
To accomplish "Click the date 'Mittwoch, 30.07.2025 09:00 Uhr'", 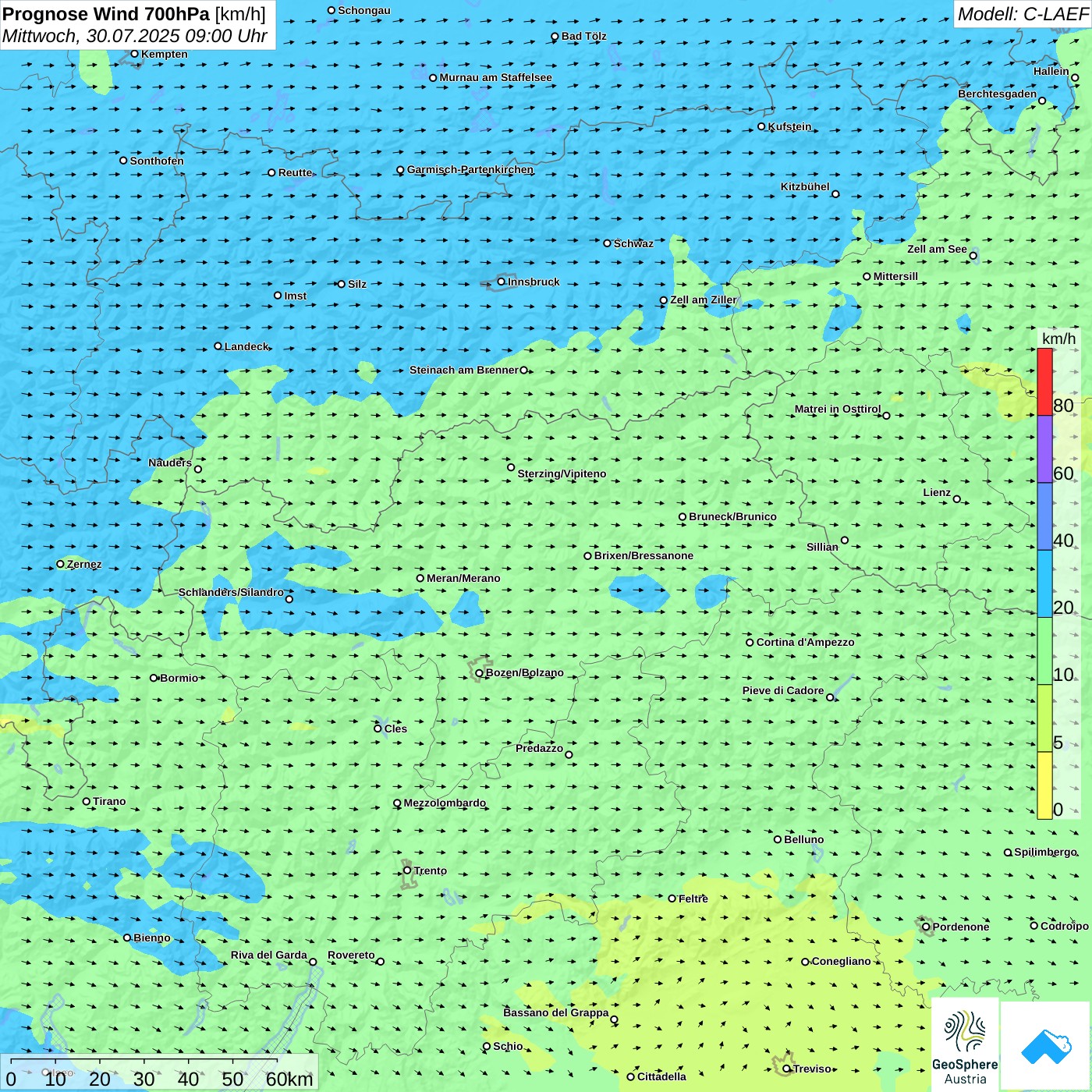I will click(135, 36).
